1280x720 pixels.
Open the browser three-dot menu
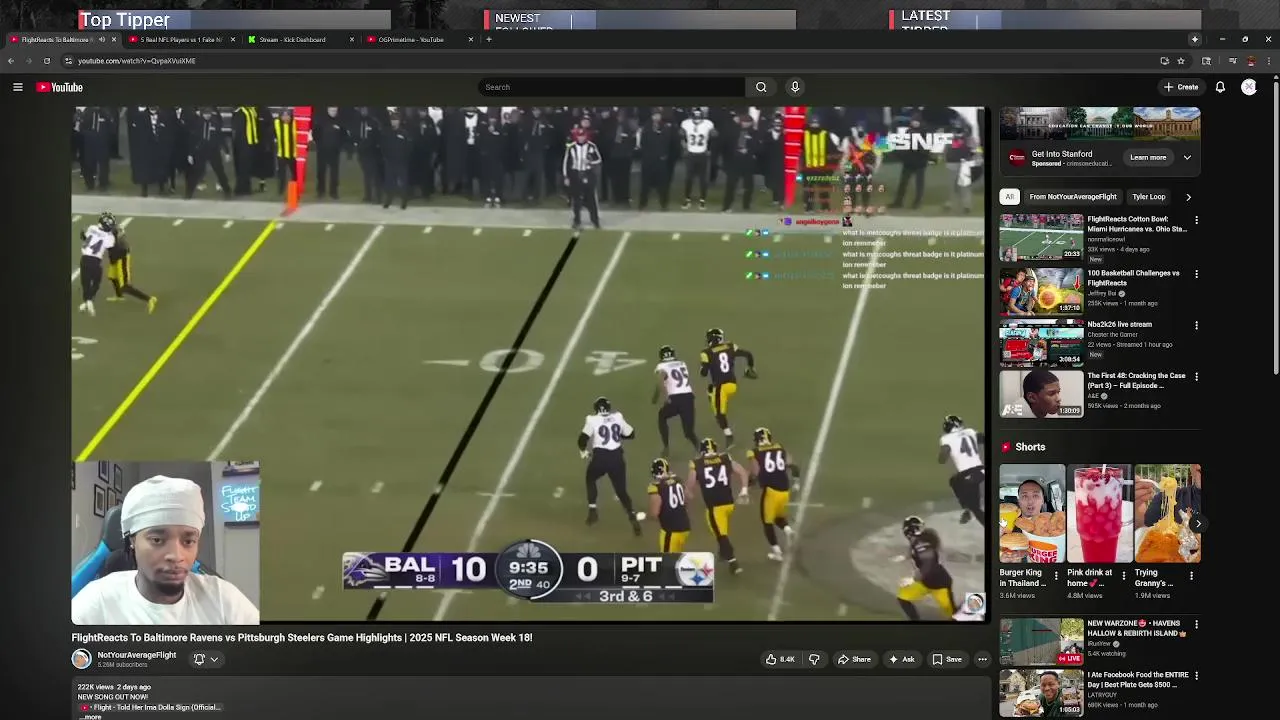tap(1268, 61)
